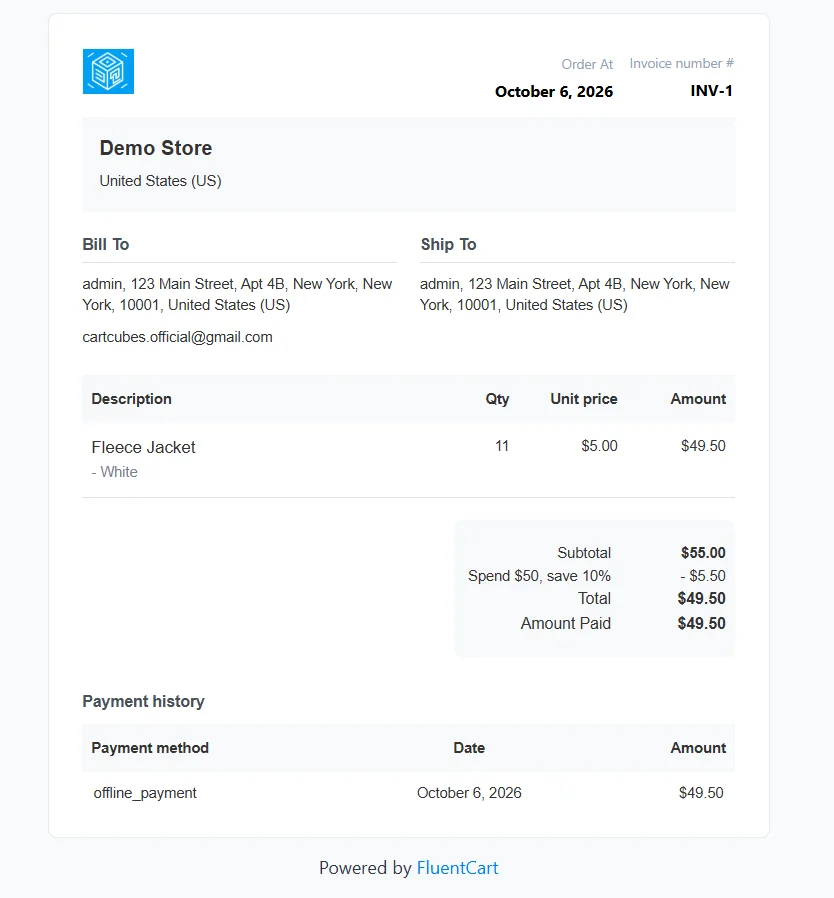Viewport: 834px width, 898px height.
Task: Select payment history amount $49.50
Action: (x=701, y=793)
